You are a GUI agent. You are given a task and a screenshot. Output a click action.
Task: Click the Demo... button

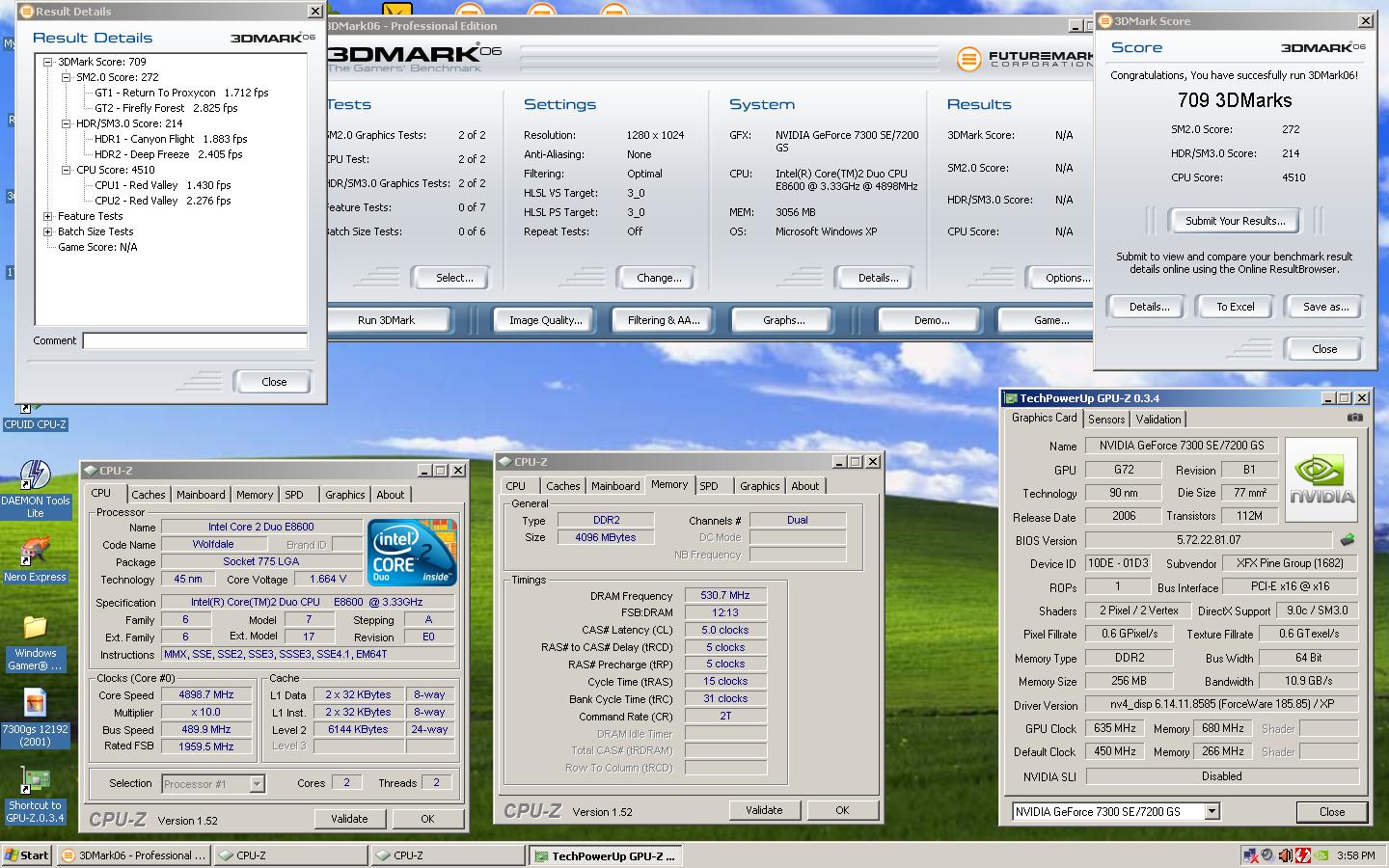pos(932,320)
